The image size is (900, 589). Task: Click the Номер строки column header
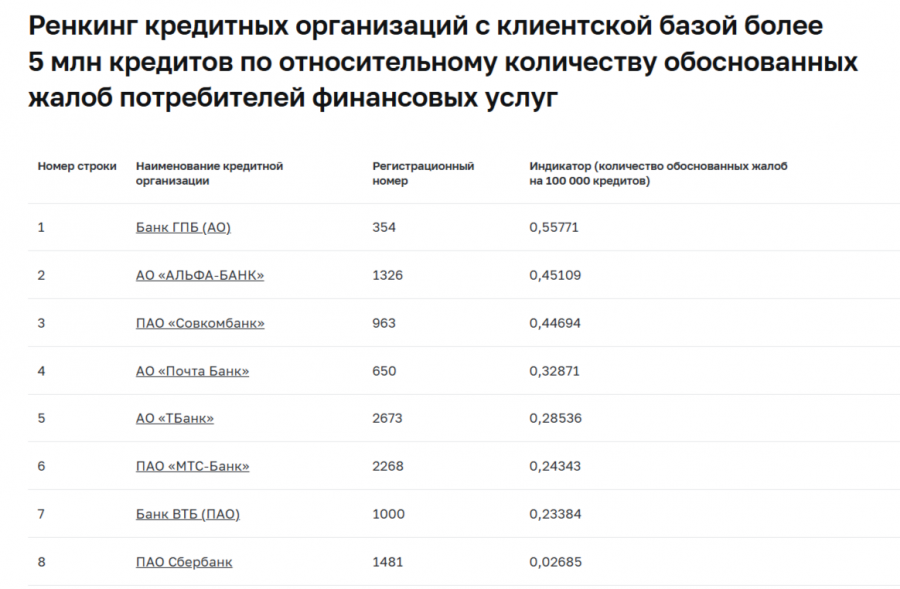pos(77,167)
